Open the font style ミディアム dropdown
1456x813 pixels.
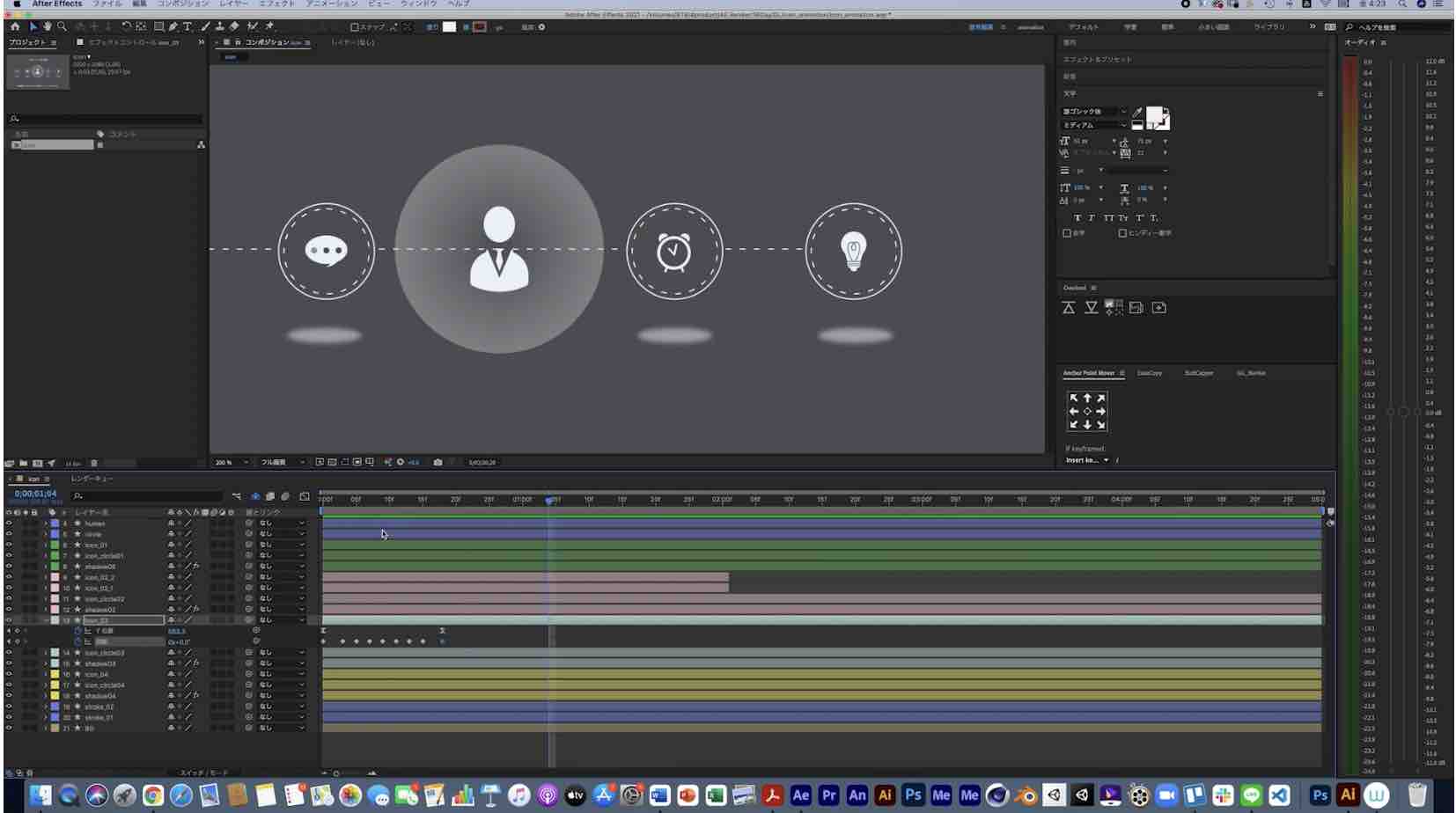[1094, 125]
